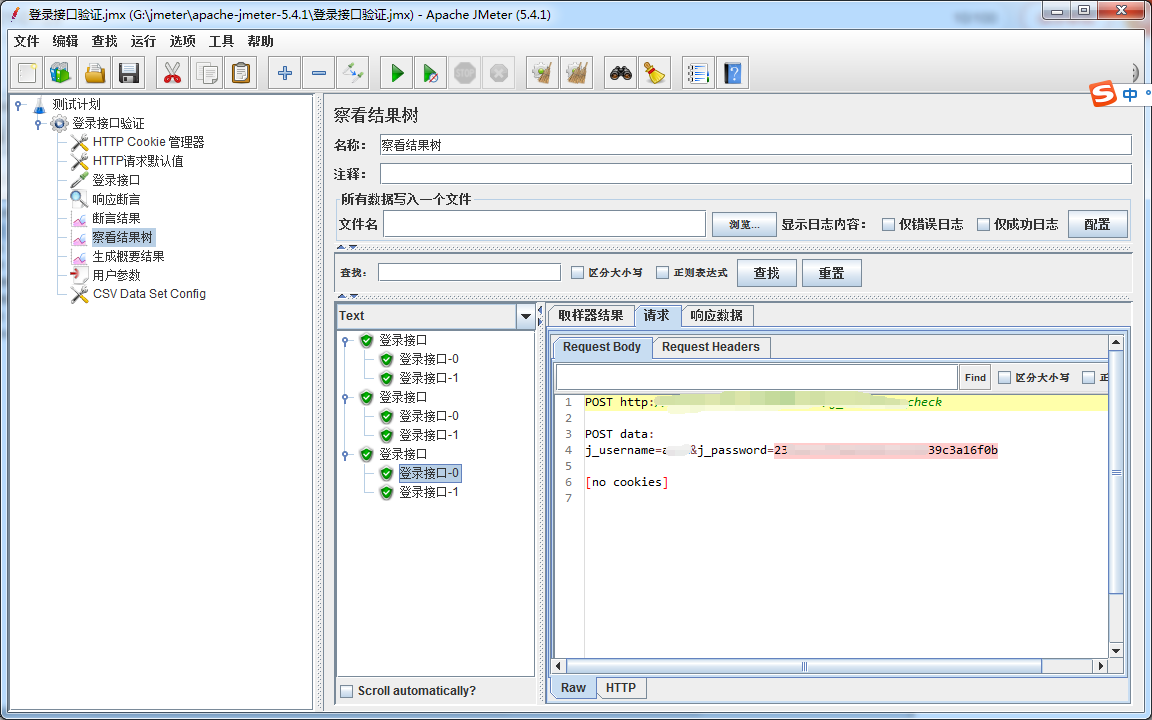Check 区分大小写 beside the Find button
This screenshot has width=1152, height=720.
[1004, 378]
